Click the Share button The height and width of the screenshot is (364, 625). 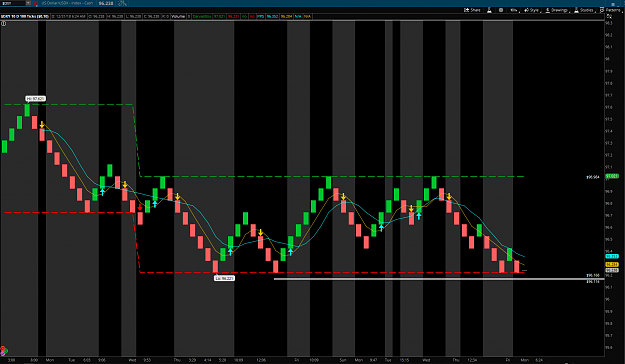[x=472, y=10]
